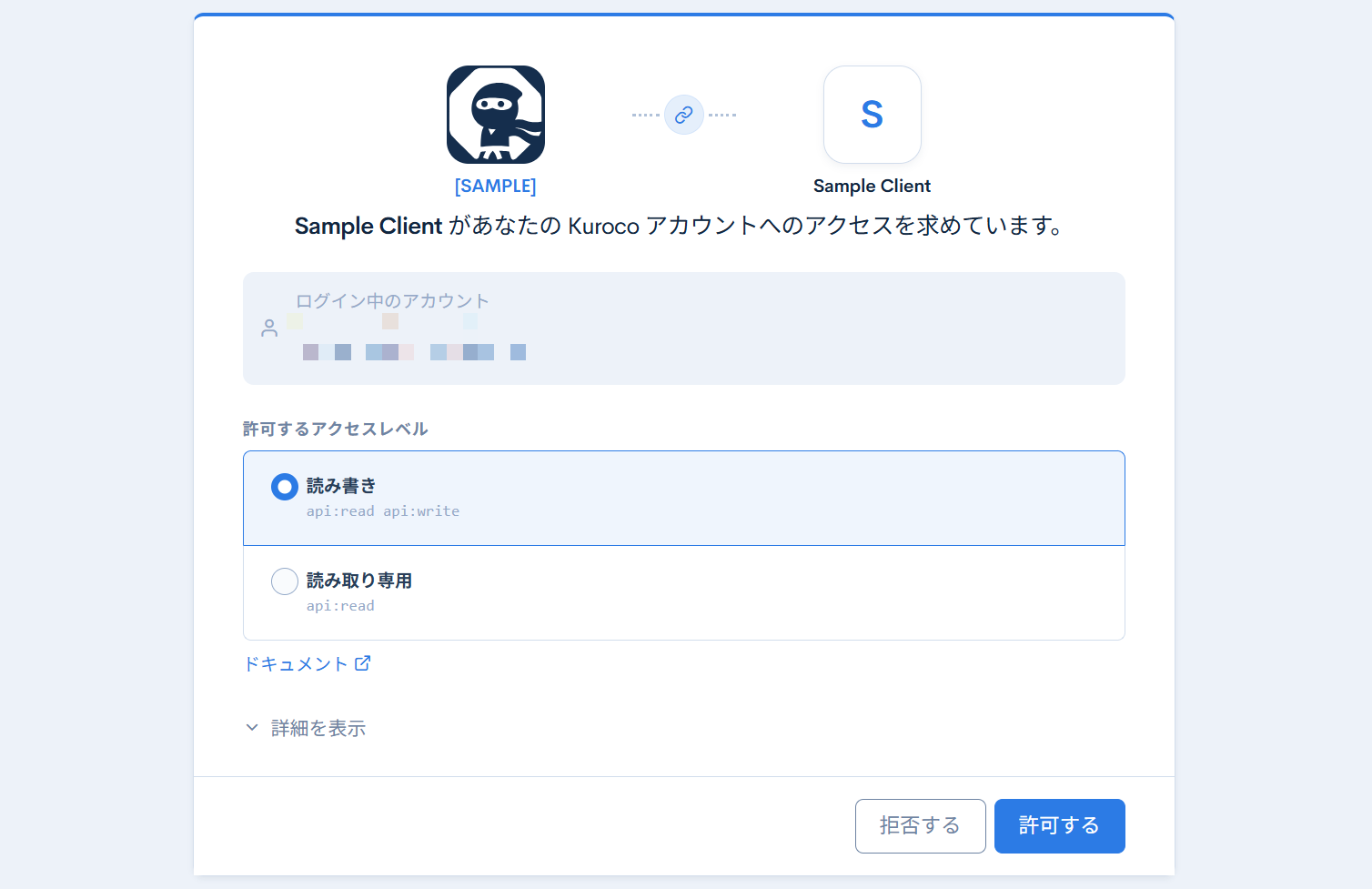Click the 拒否する button
The height and width of the screenshot is (889, 1372).
point(920,826)
